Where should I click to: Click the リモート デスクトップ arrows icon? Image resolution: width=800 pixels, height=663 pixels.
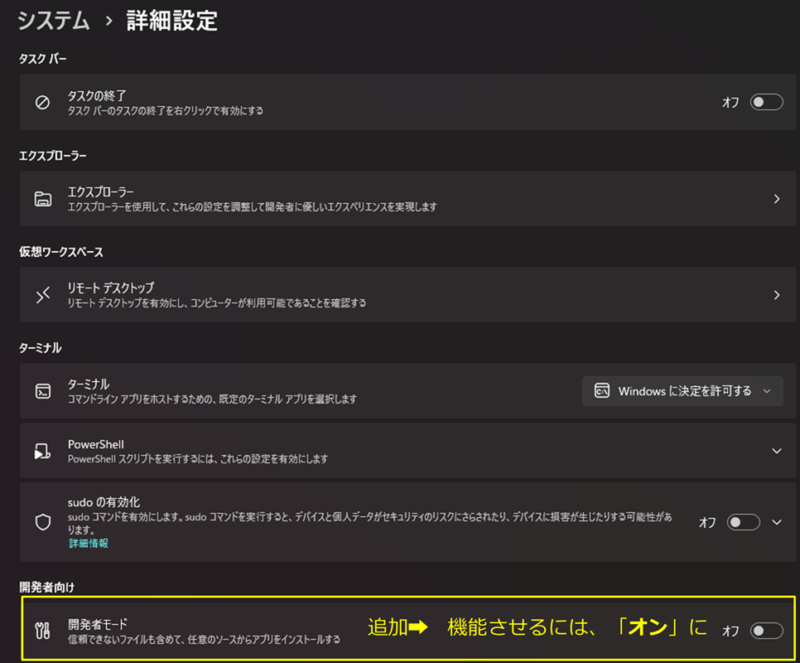pos(42,295)
